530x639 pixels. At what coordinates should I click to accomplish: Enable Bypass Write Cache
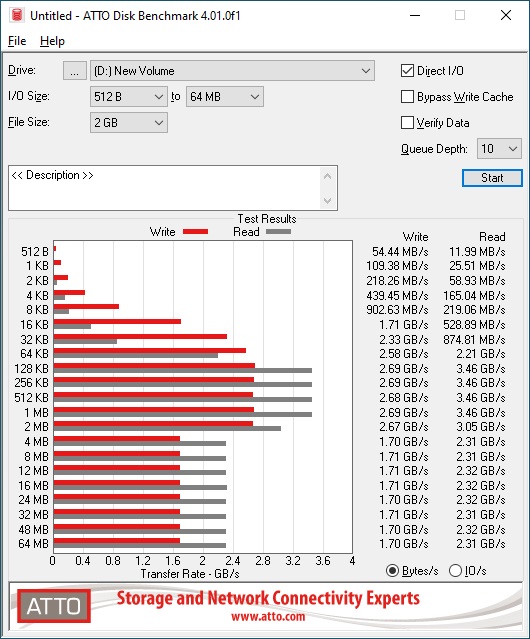coord(407,97)
